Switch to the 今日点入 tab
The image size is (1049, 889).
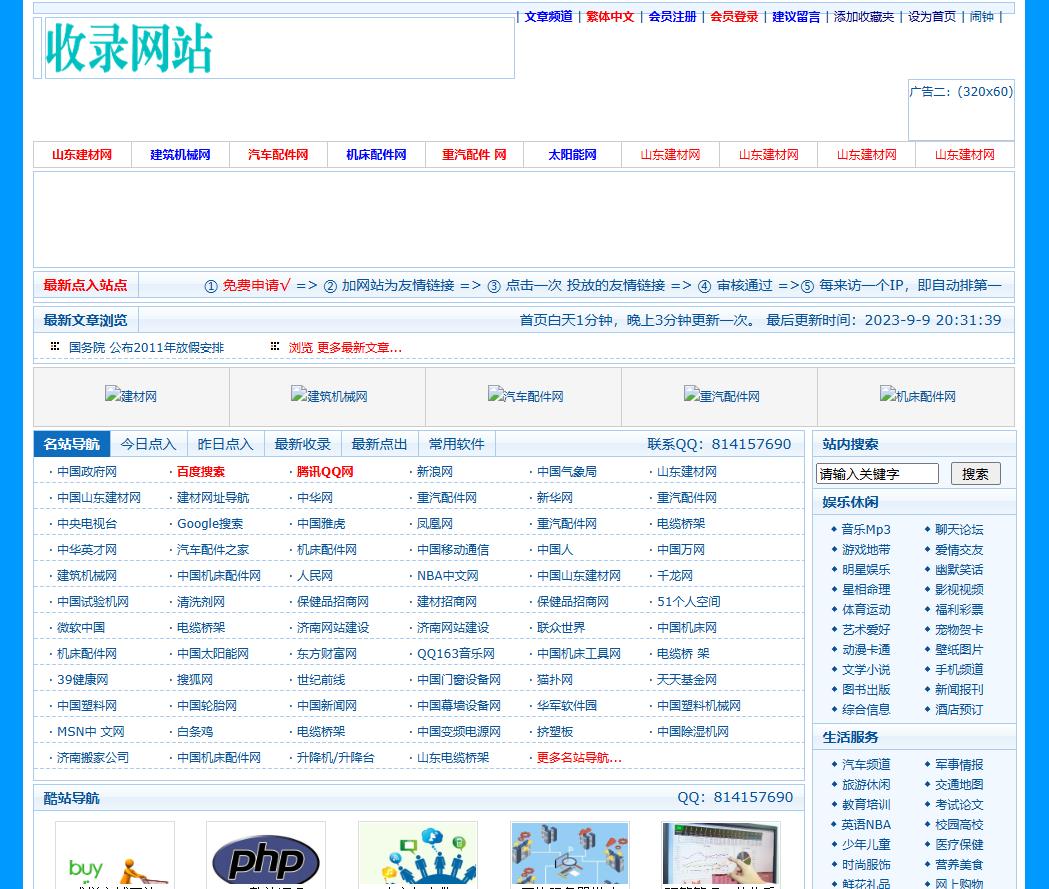(x=149, y=444)
